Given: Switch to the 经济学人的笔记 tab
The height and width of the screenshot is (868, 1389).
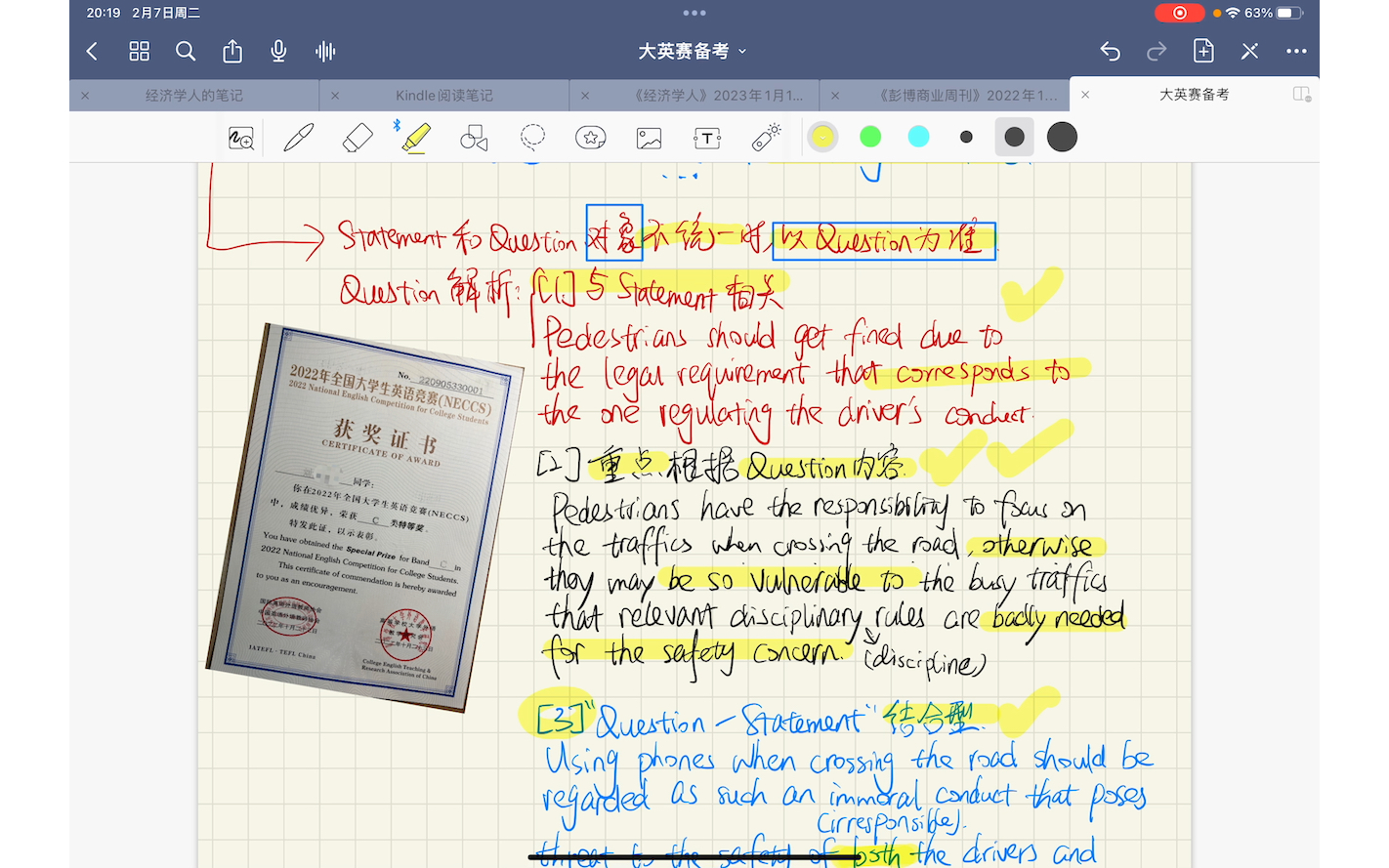Looking at the screenshot, I should 194,96.
